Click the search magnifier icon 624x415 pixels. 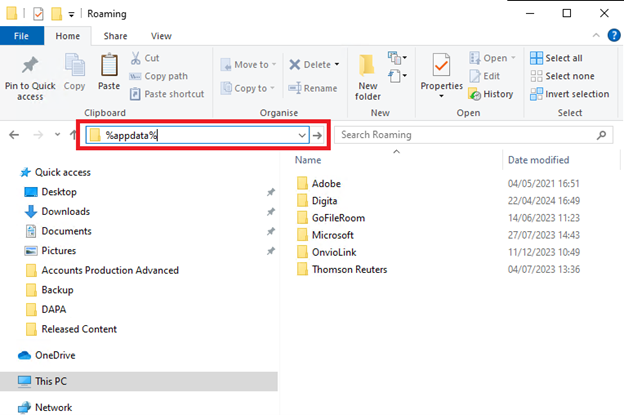click(601, 135)
